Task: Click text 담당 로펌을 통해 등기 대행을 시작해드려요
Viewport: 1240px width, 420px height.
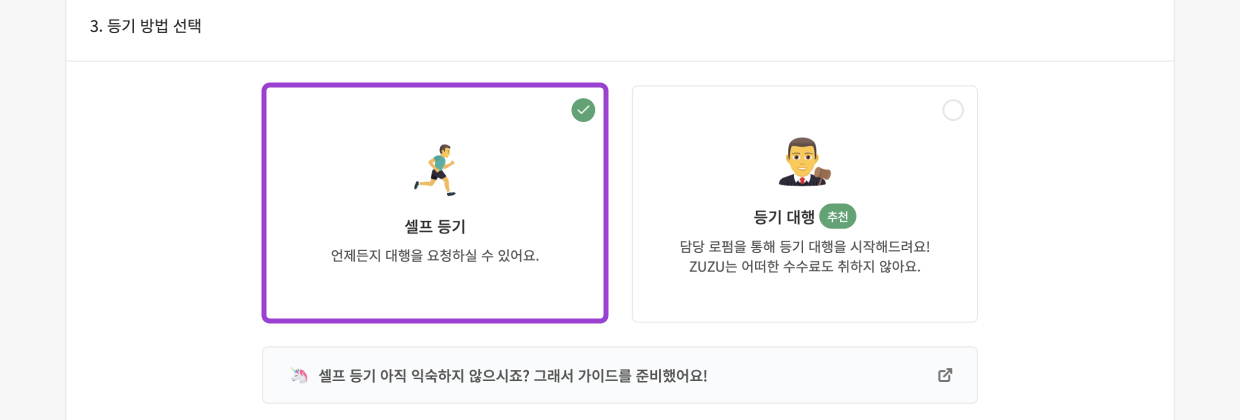Action: [804, 246]
